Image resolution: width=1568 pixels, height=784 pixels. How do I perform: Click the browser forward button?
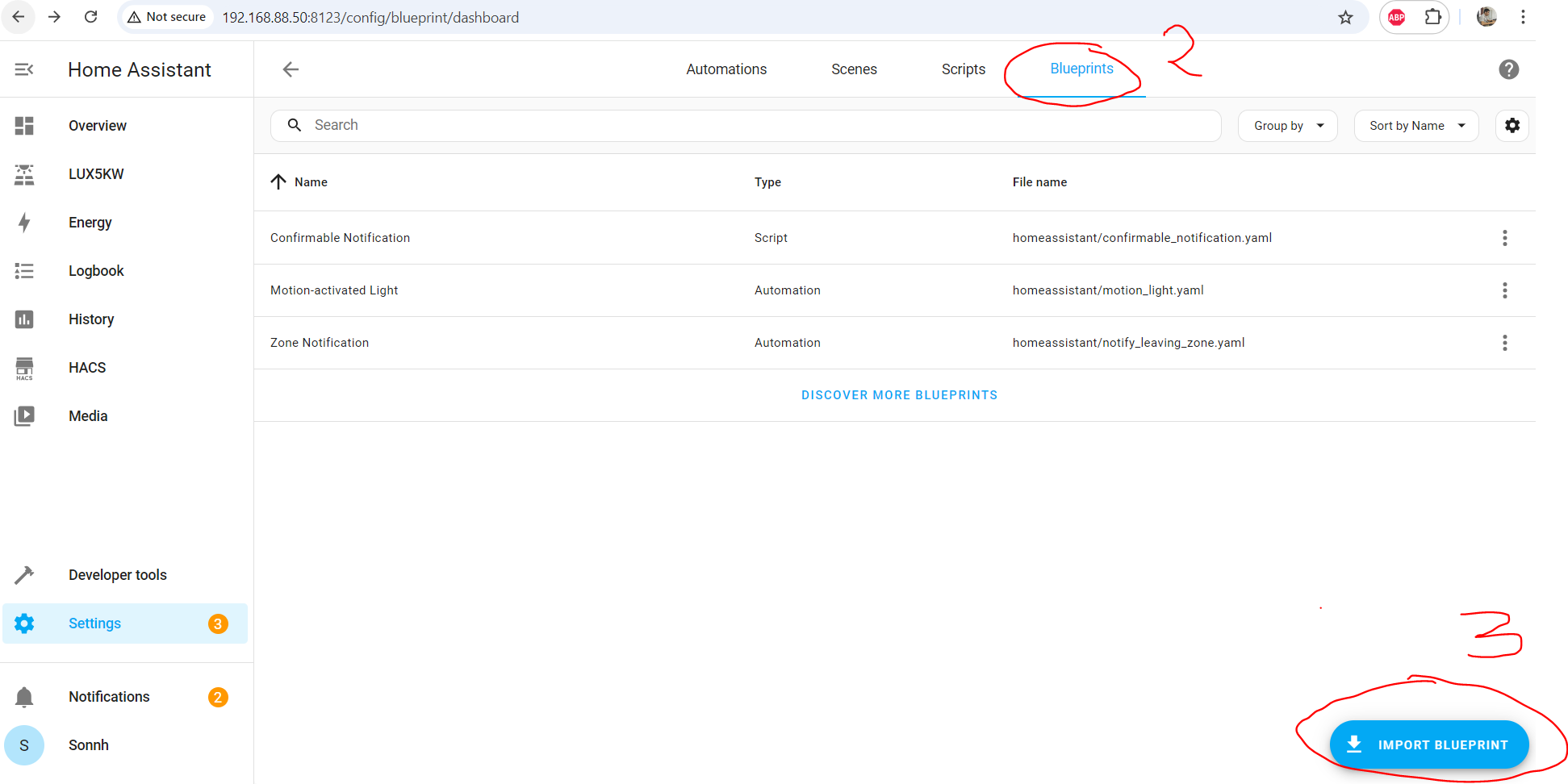[54, 17]
